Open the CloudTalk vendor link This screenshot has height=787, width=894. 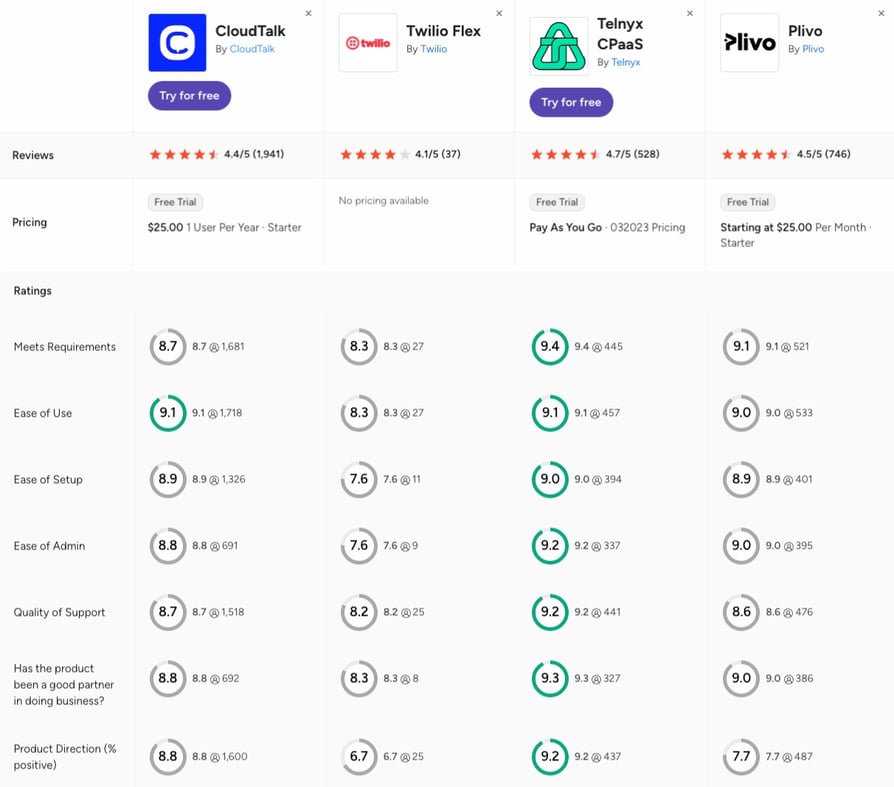coord(252,49)
